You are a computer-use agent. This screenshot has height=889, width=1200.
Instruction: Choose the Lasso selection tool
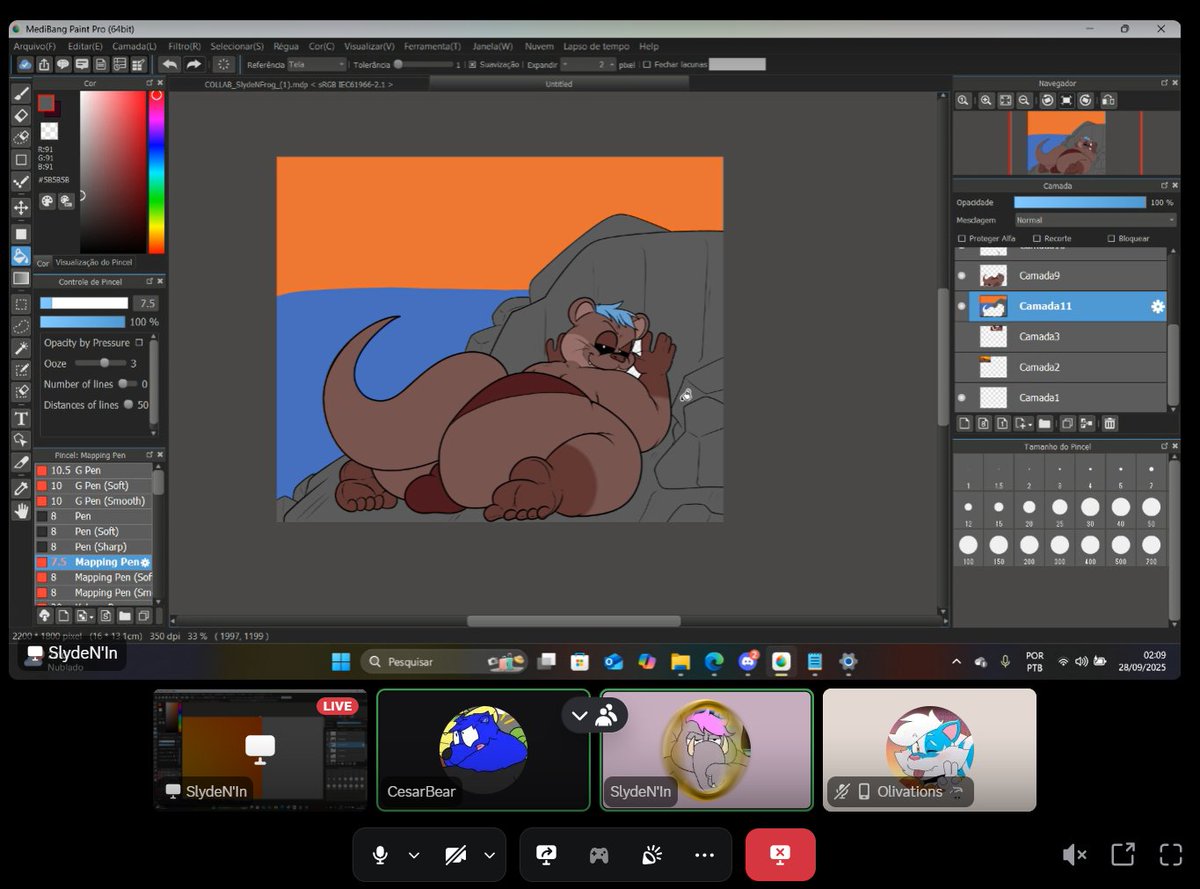click(20, 326)
